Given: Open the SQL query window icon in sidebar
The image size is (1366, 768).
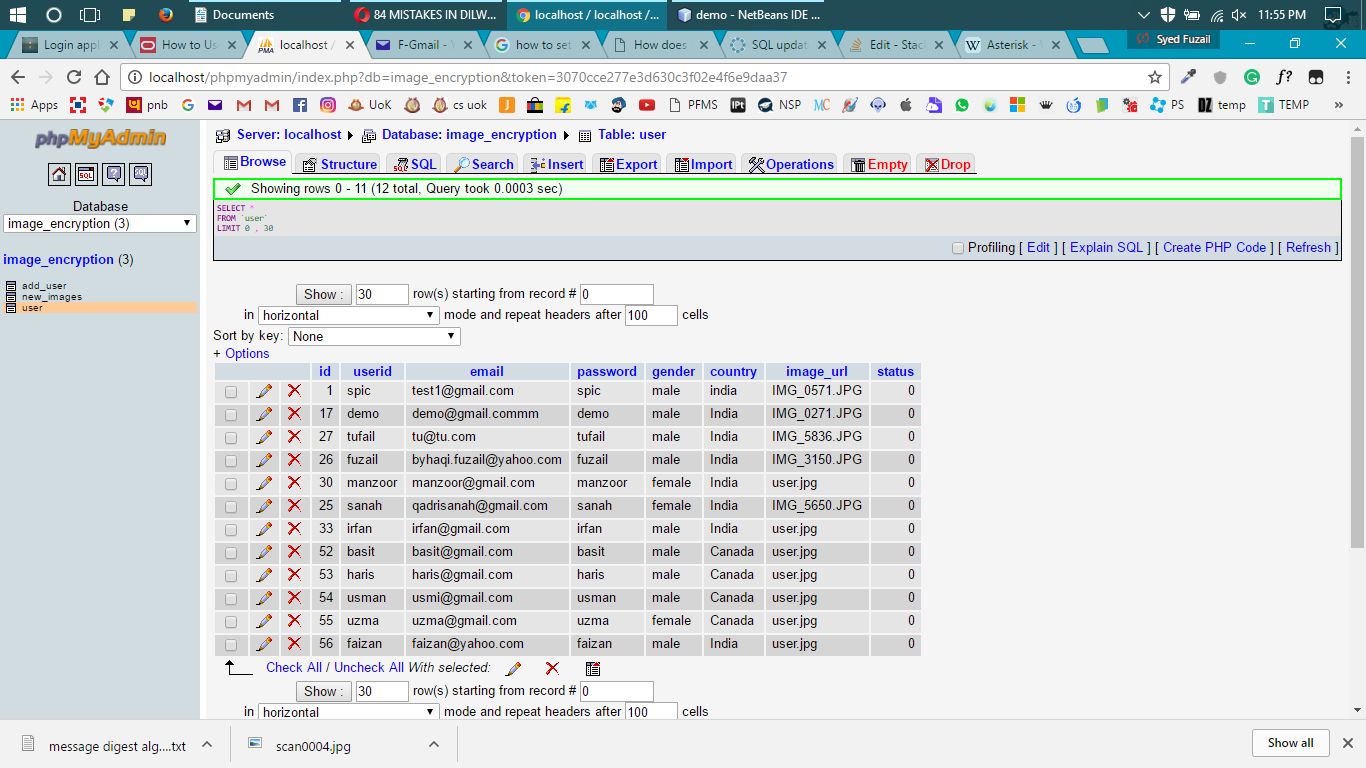Looking at the screenshot, I should pos(87,174).
